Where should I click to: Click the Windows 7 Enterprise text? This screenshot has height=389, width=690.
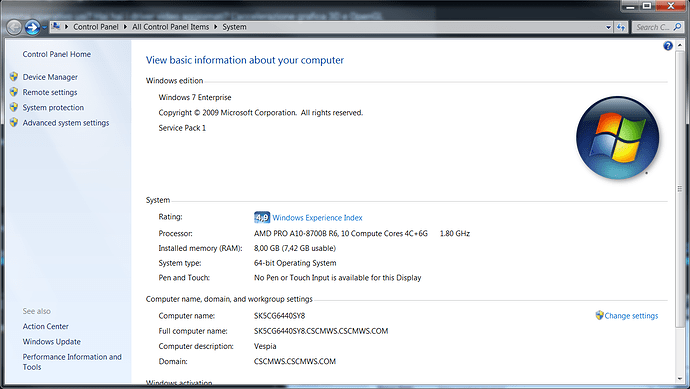tap(195, 97)
